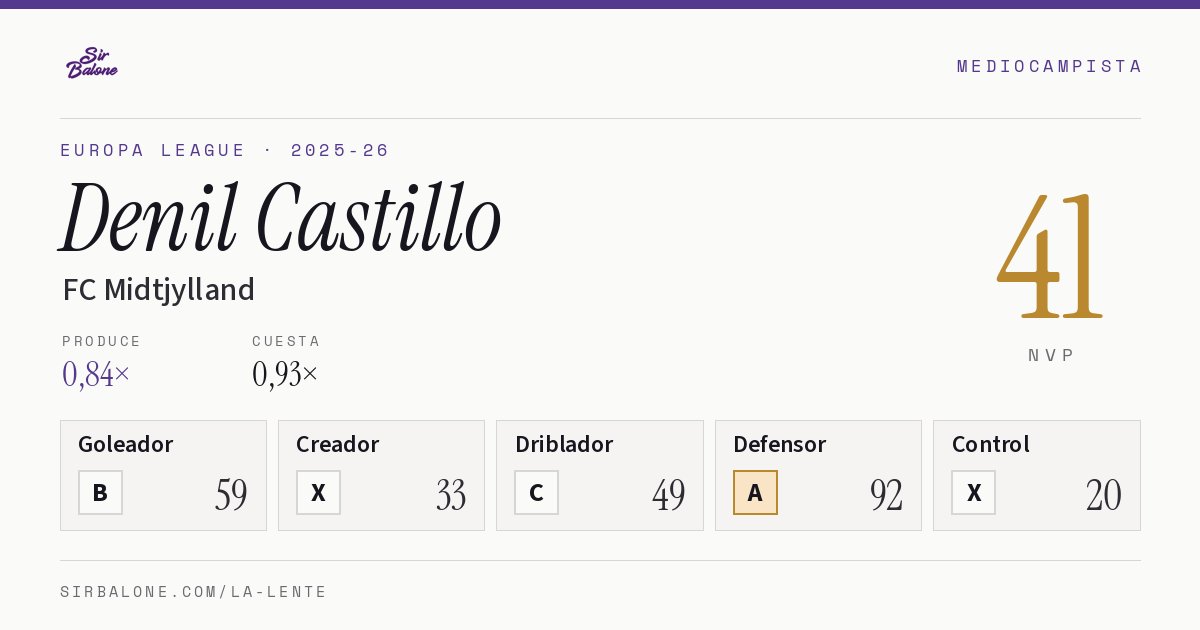
Task: Click the player name Denil Castillo
Action: [x=280, y=218]
